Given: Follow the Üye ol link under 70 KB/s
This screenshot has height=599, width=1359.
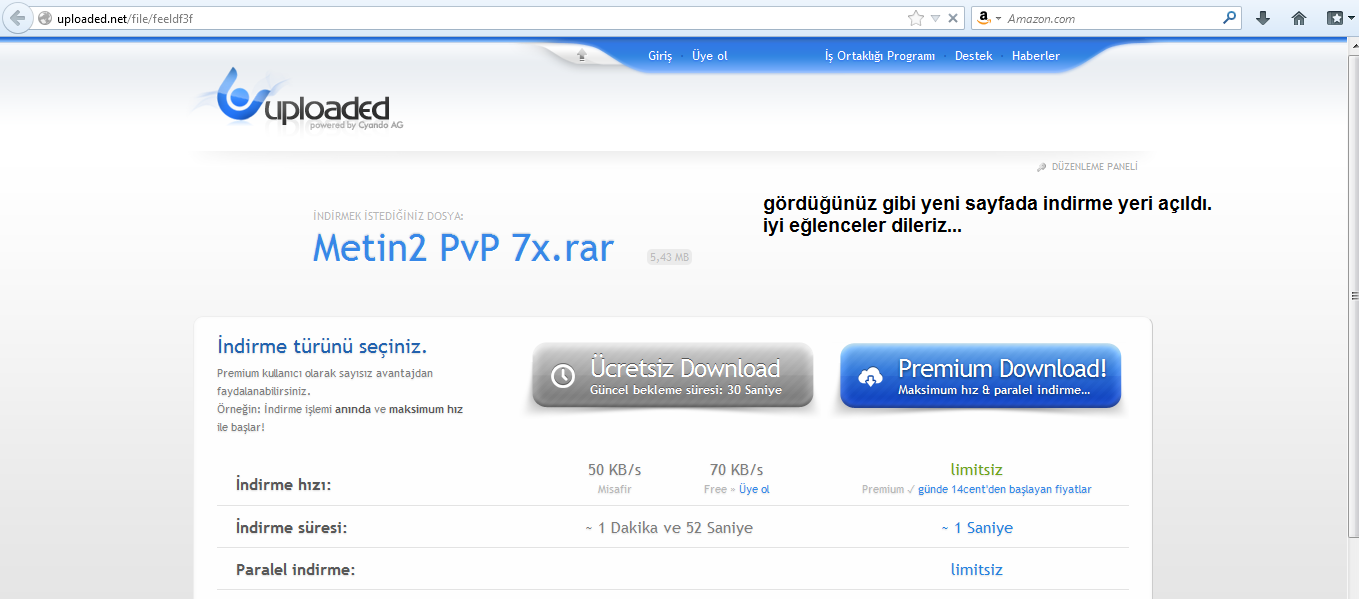Looking at the screenshot, I should (754, 490).
